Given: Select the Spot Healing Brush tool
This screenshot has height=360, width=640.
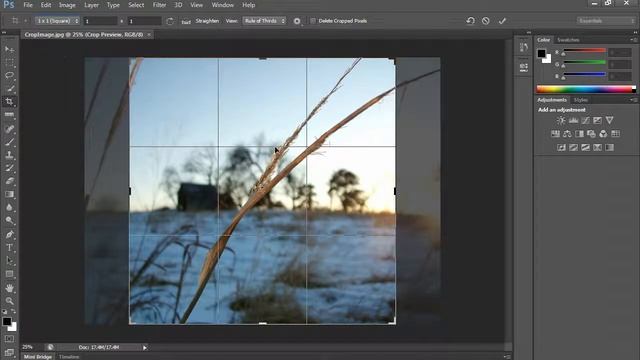Looking at the screenshot, I should pyautogui.click(x=9, y=129).
